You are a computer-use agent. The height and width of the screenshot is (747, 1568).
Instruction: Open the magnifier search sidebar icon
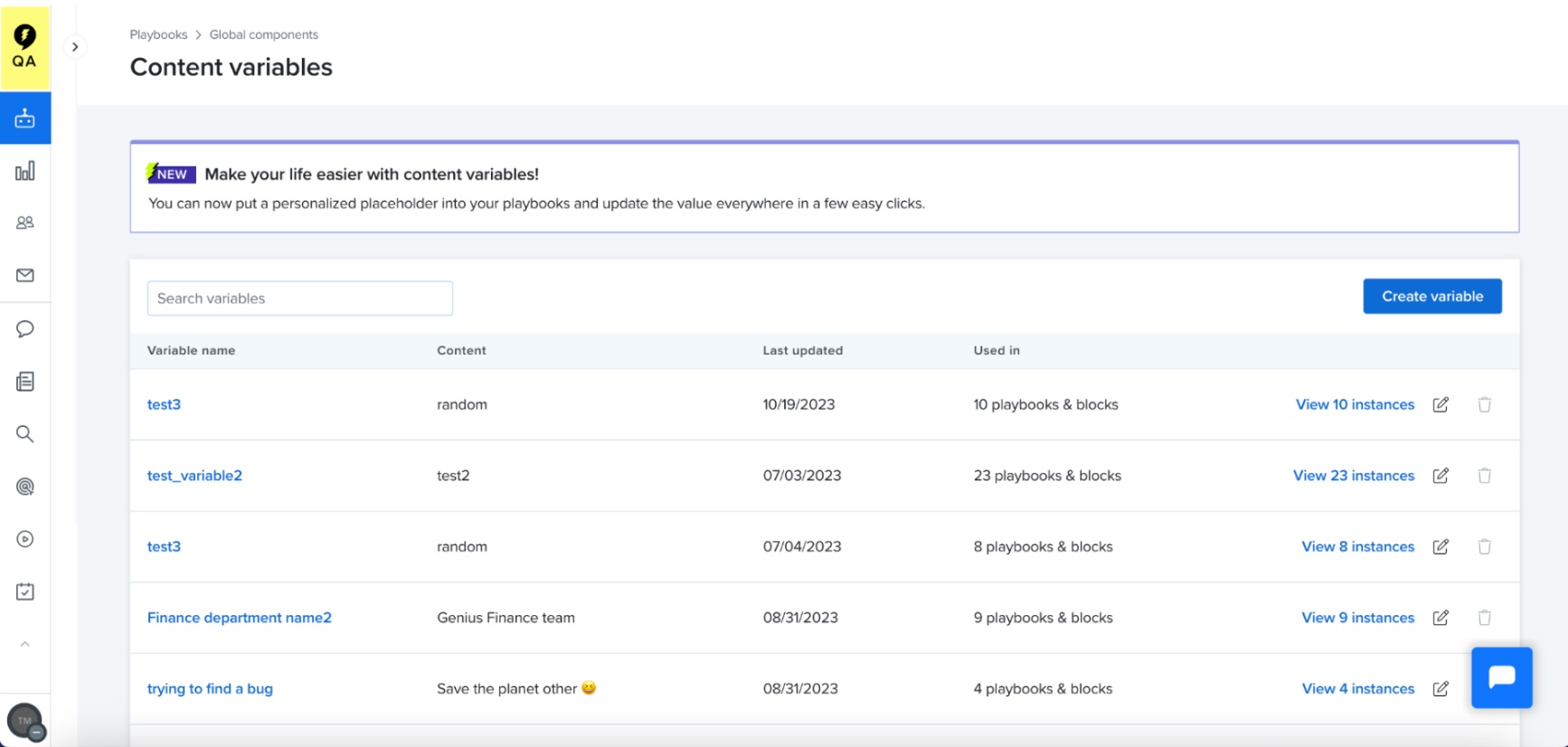pos(25,434)
